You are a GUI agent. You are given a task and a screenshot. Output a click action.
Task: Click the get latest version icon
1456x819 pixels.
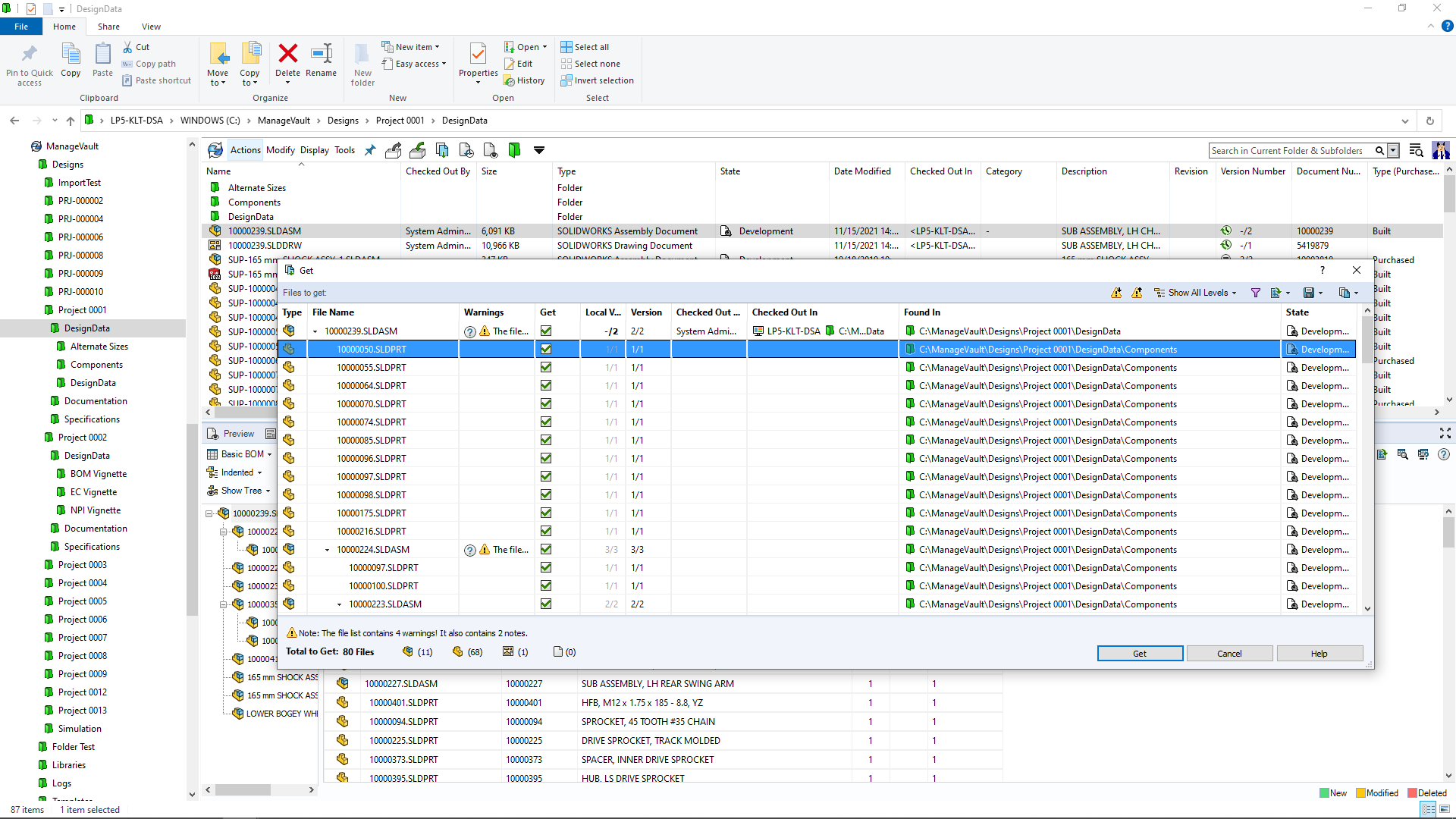[x=442, y=150]
